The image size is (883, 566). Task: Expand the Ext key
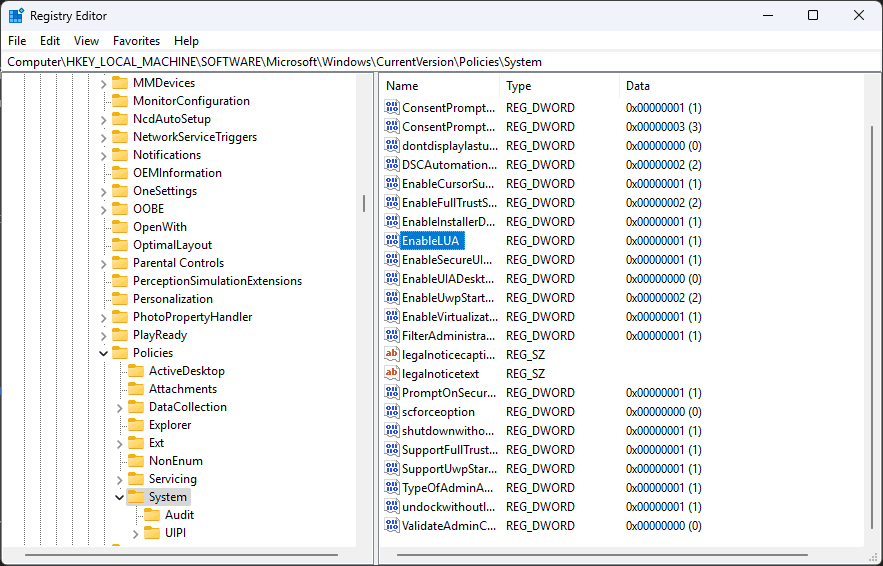119,443
